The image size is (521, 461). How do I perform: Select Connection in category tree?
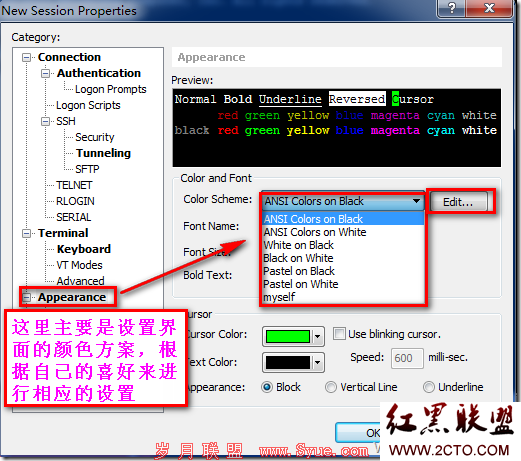(x=69, y=57)
